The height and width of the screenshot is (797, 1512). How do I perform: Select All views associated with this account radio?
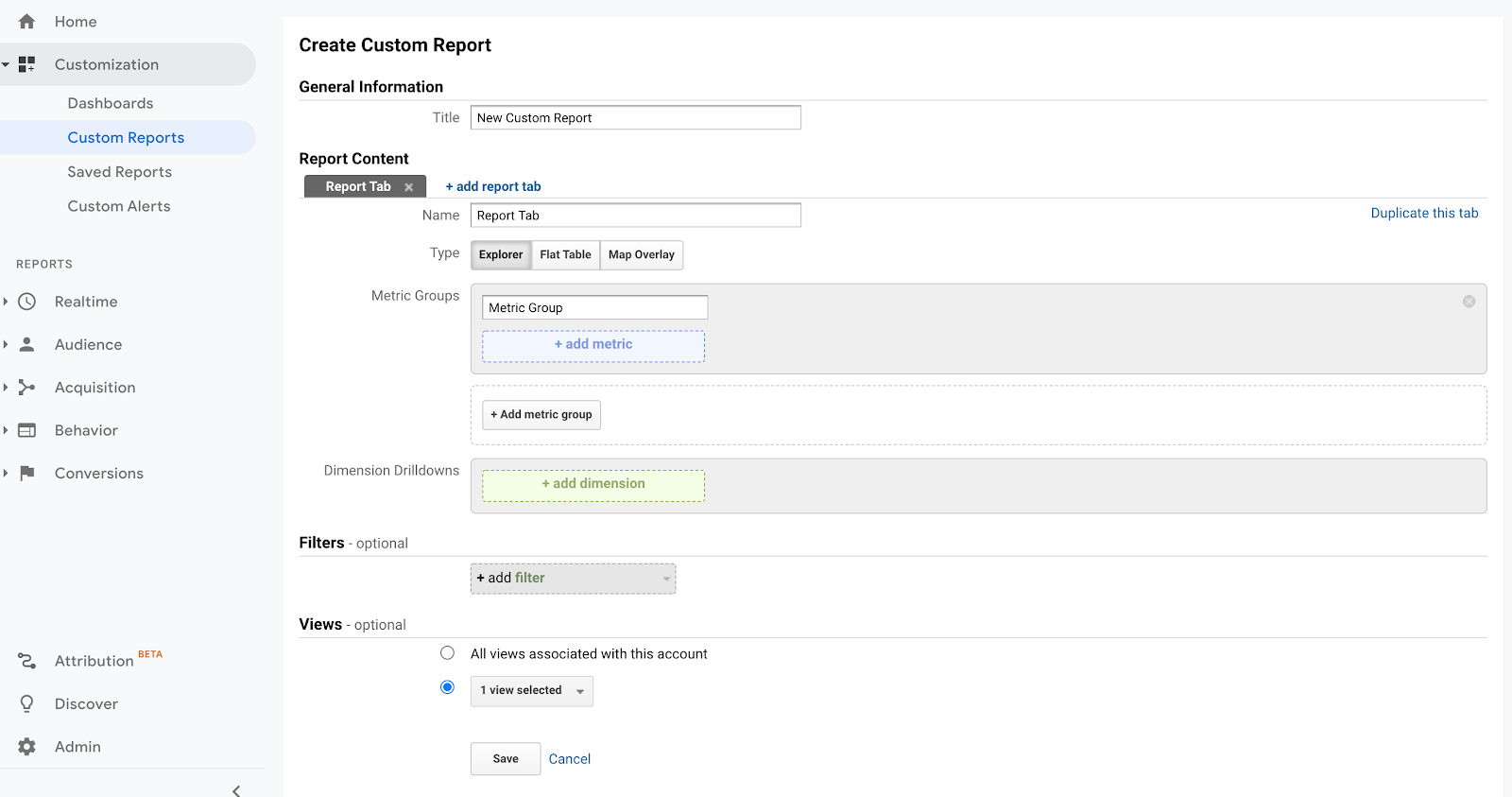[x=447, y=653]
